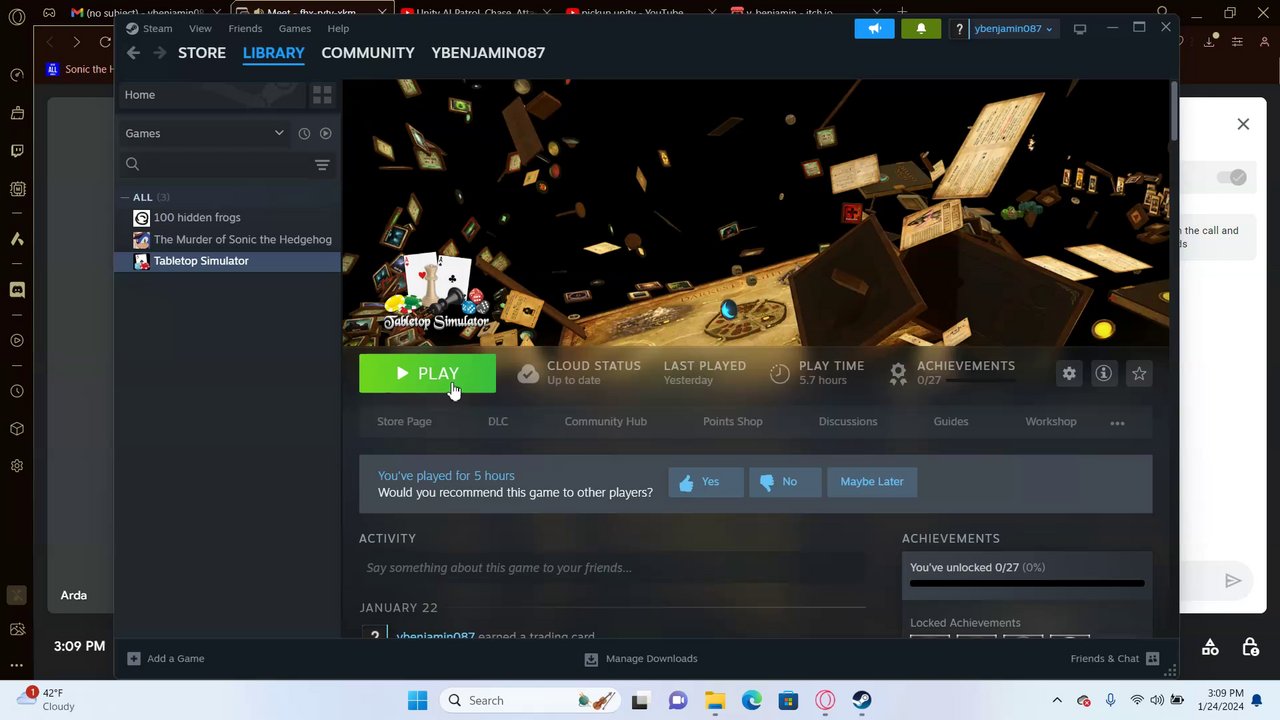Open the Points Shop link
The width and height of the screenshot is (1280, 720).
pos(732,421)
